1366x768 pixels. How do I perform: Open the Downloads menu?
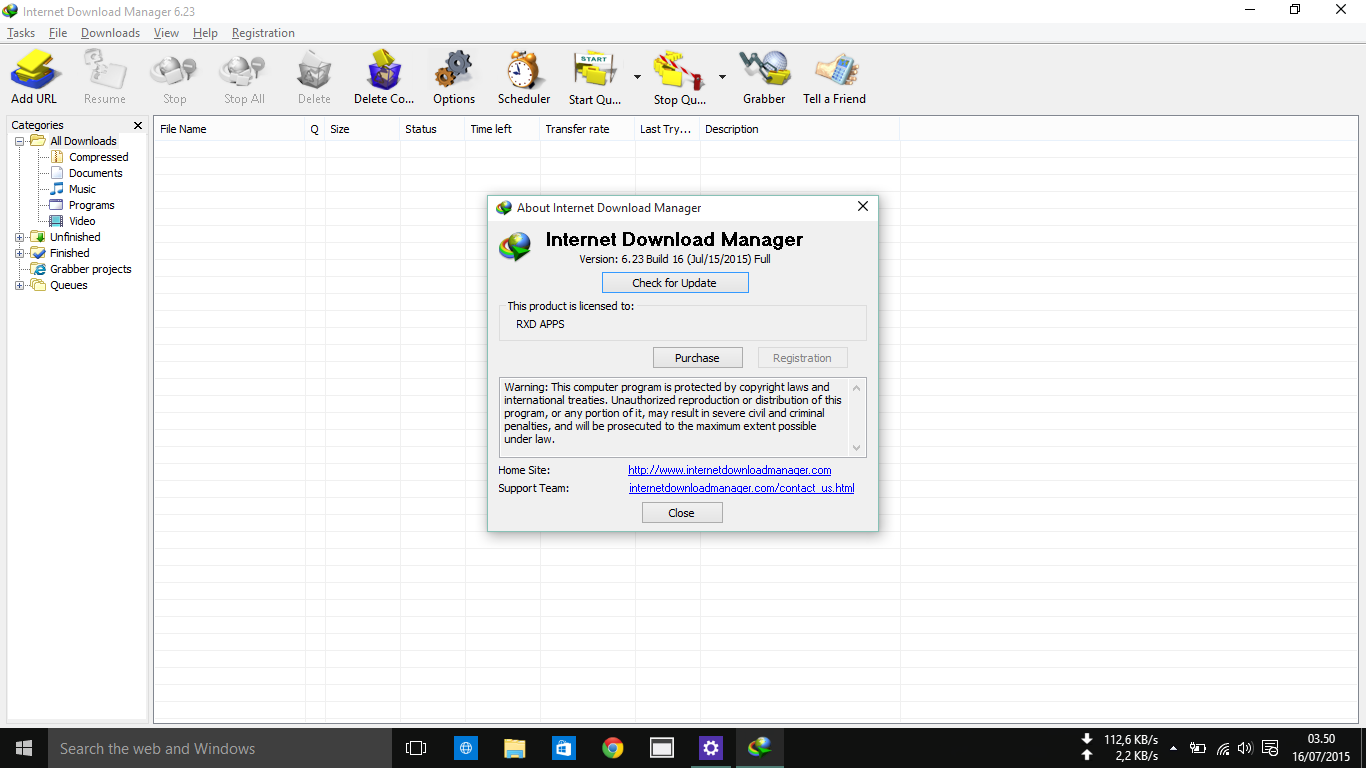point(110,33)
